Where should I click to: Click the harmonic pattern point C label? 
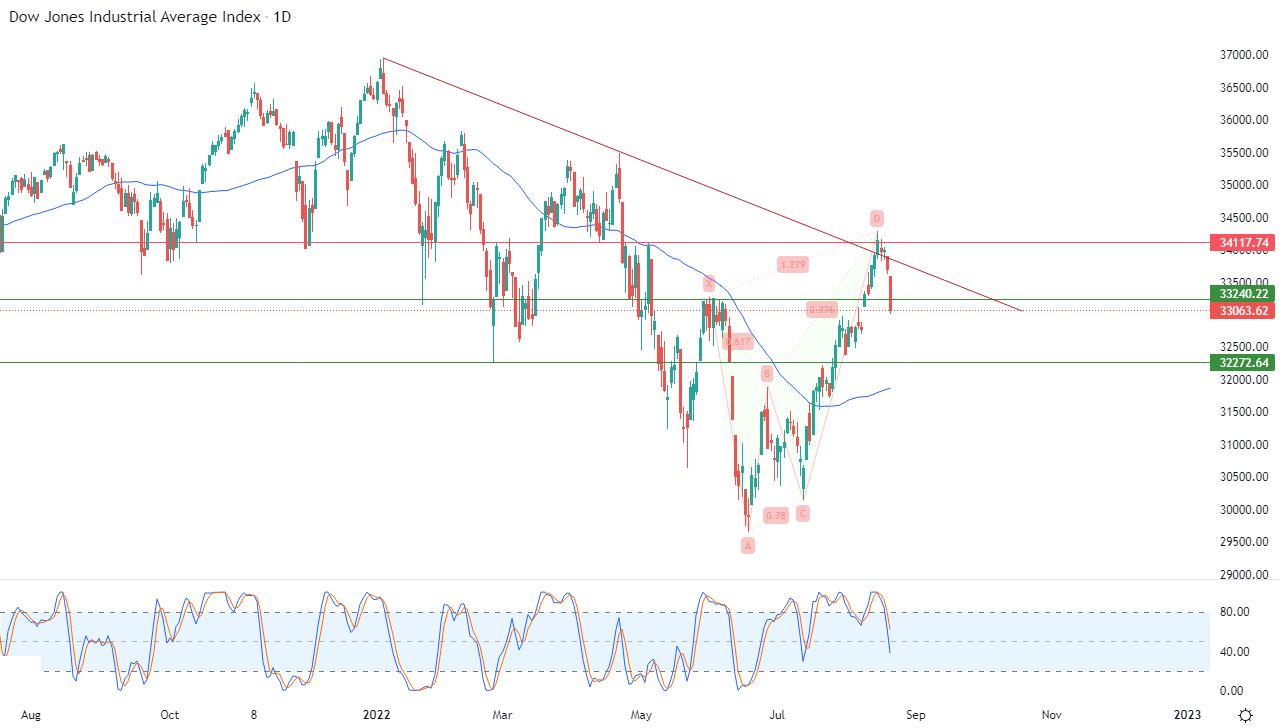coord(802,513)
